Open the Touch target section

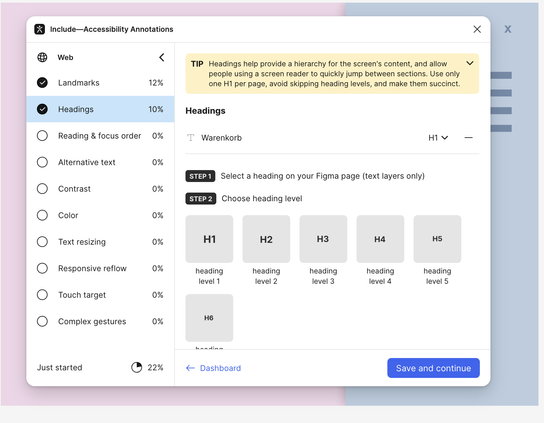100,295
